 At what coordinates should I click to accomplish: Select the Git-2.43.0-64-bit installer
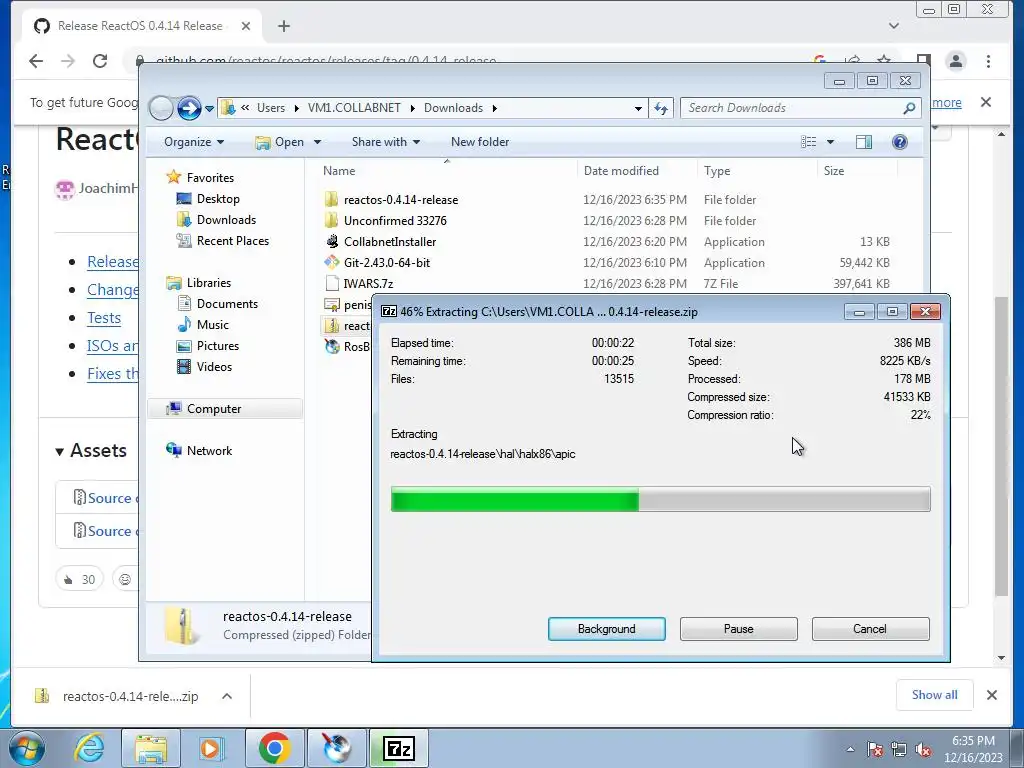(387, 263)
